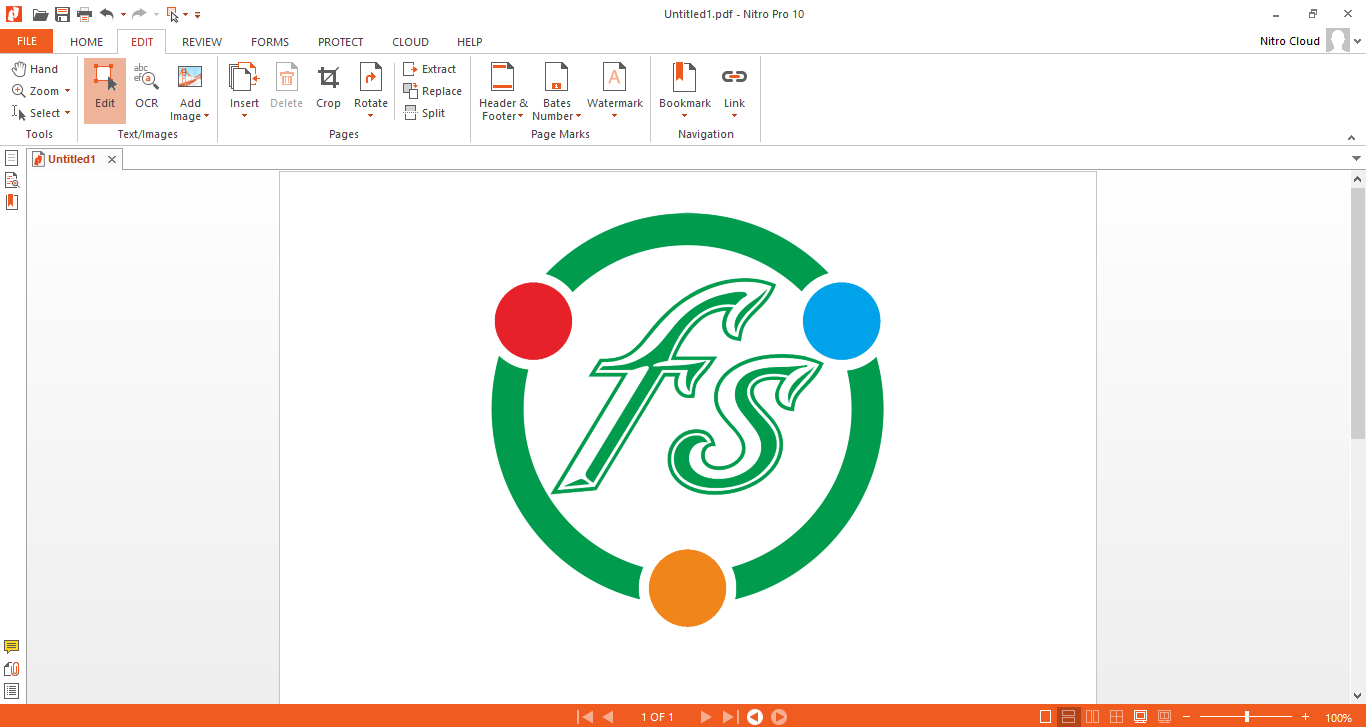Click the Nitro Cloud account link

1290,41
